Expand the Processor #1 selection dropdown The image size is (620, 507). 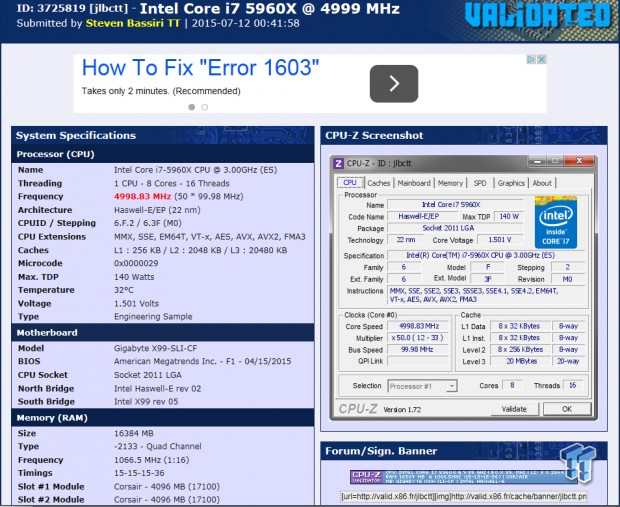(452, 386)
